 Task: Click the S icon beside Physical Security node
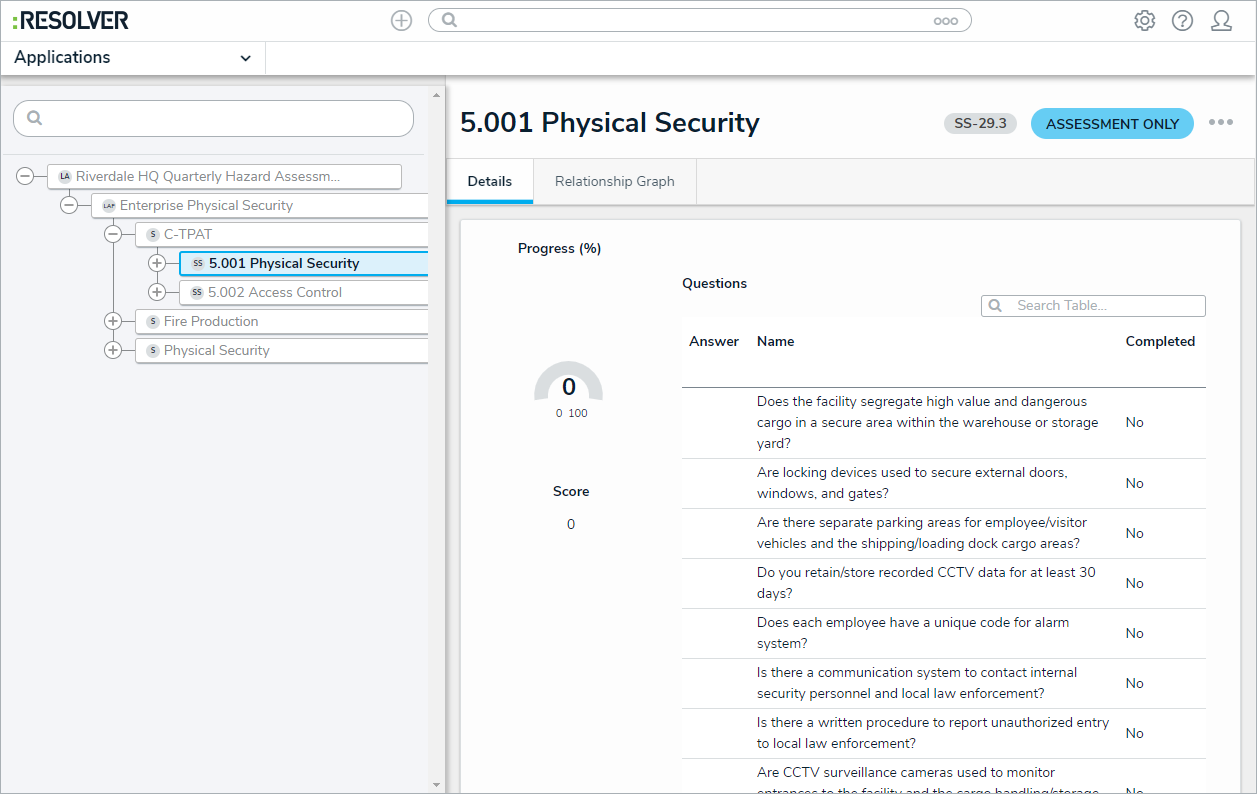coord(153,350)
